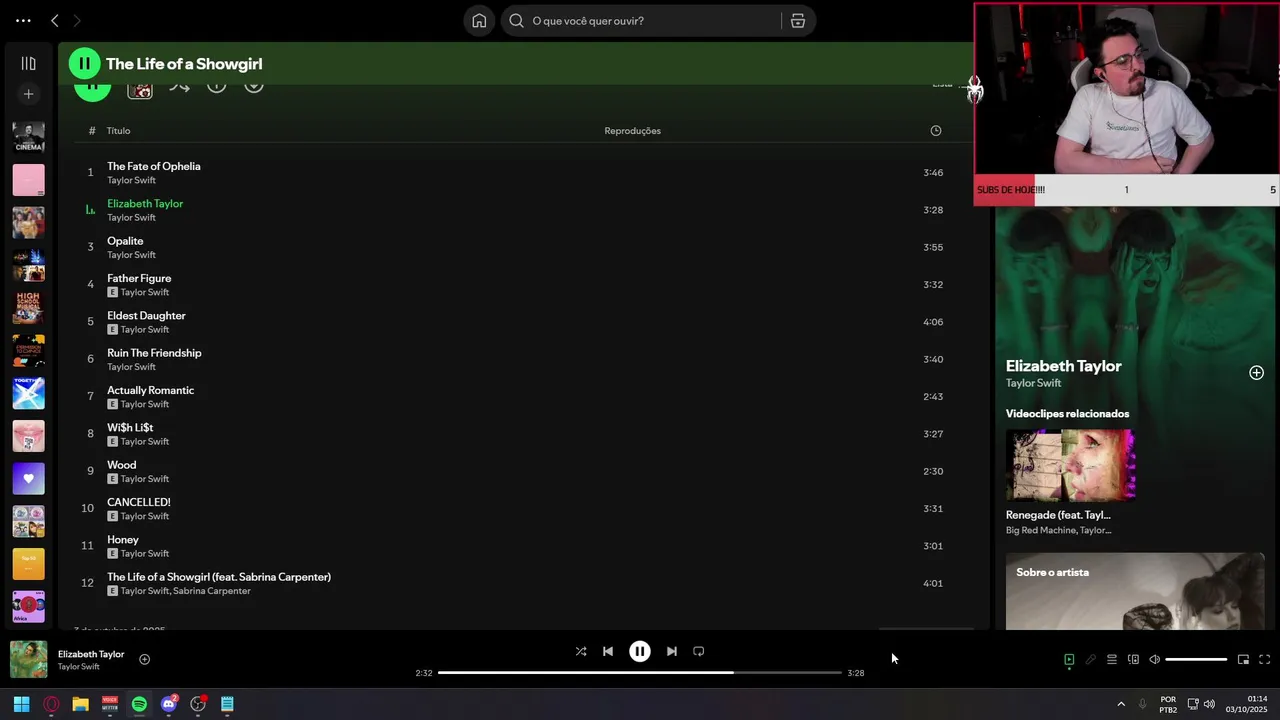
Task: Open Taylor Swift link in right panel
Action: click(x=1033, y=383)
